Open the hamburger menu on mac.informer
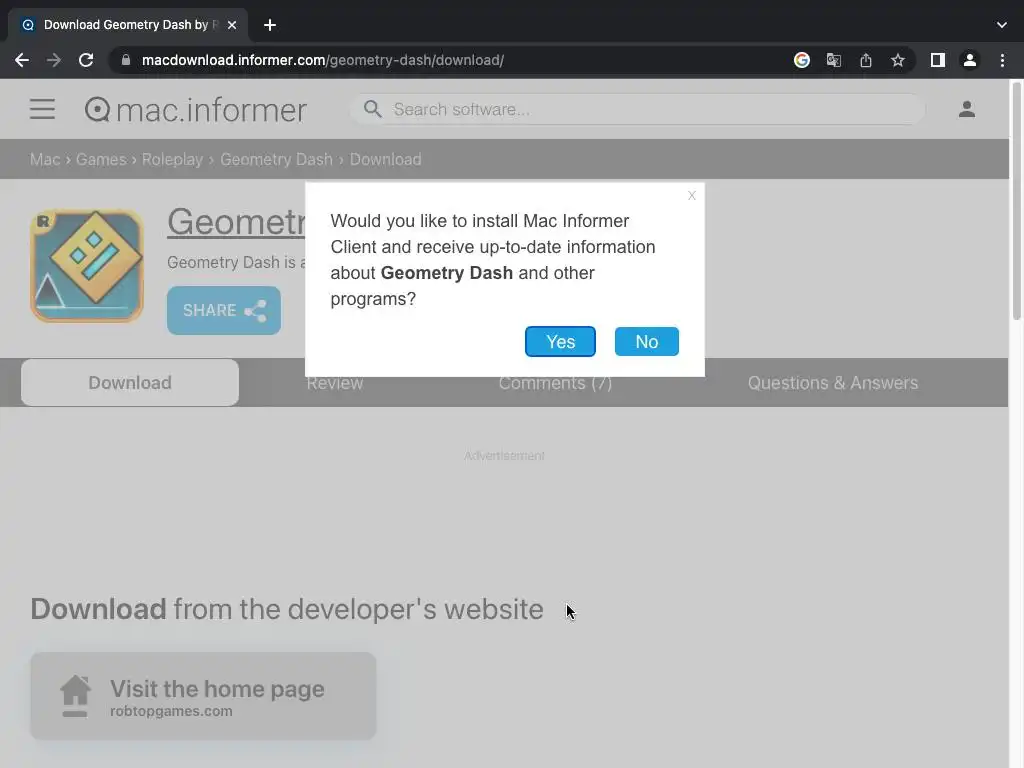 click(42, 109)
